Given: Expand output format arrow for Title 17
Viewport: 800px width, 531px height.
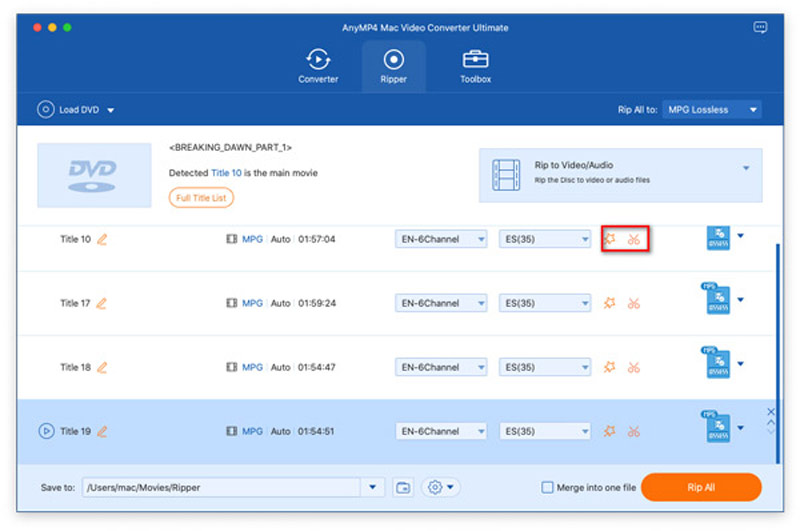Looking at the screenshot, I should pos(740,300).
